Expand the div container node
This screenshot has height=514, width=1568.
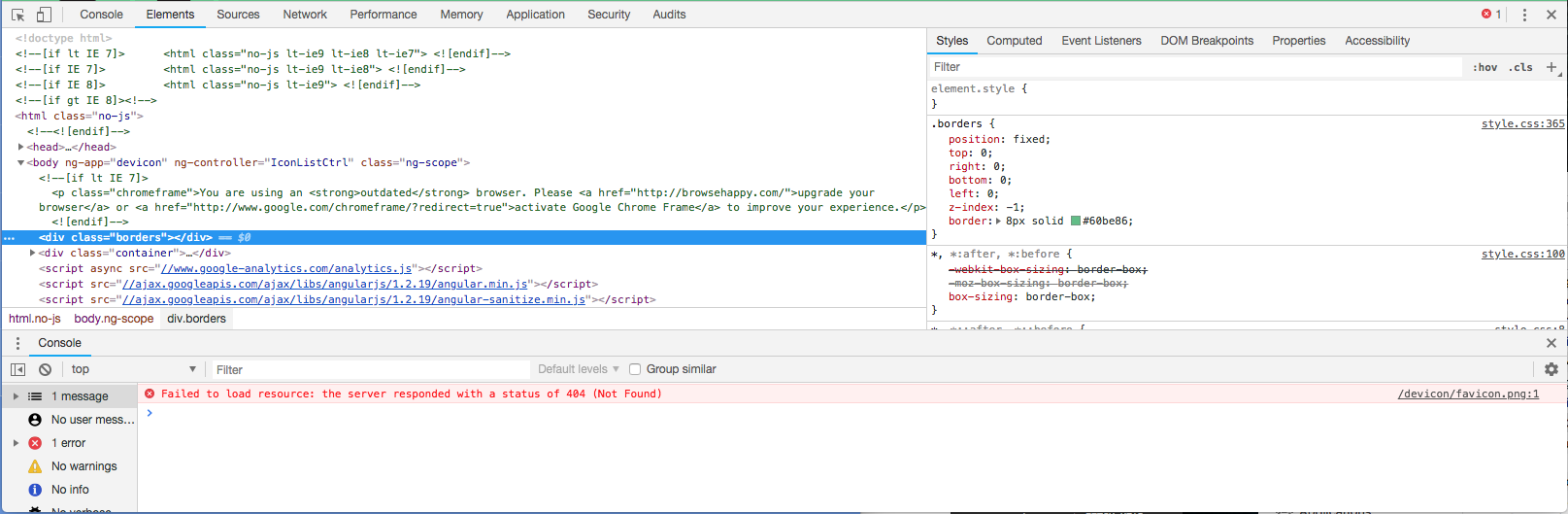click(x=33, y=253)
